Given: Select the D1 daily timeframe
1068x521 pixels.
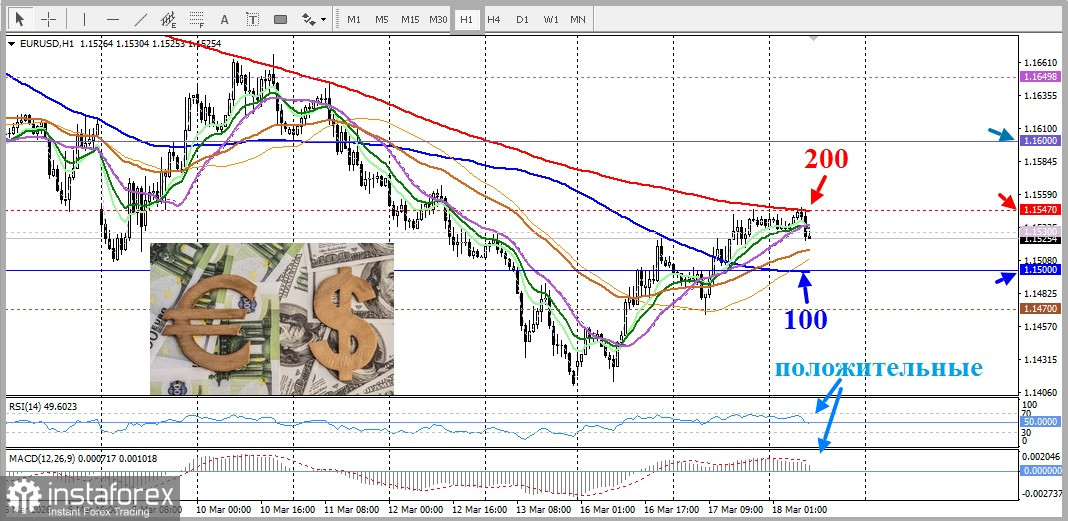Looking at the screenshot, I should (x=522, y=19).
